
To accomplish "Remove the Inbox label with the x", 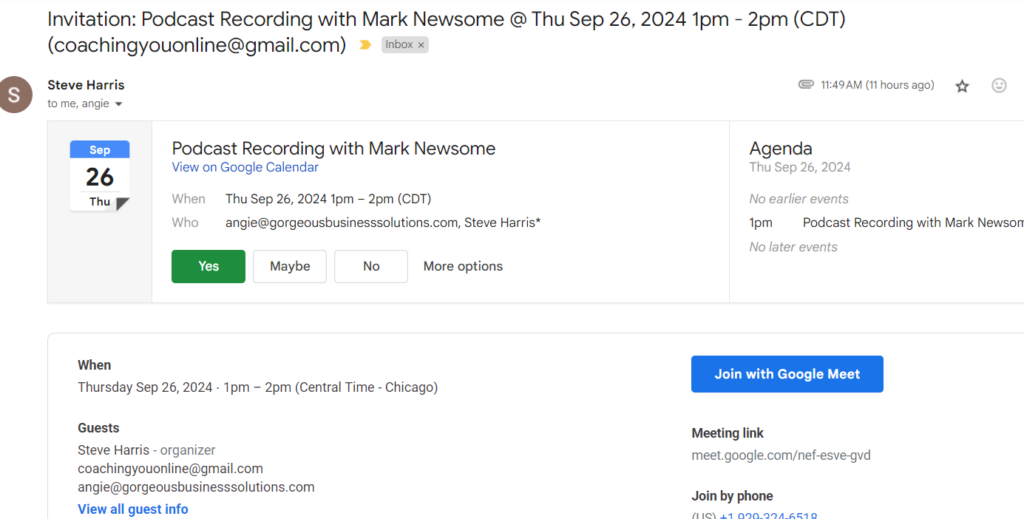I will point(421,45).
